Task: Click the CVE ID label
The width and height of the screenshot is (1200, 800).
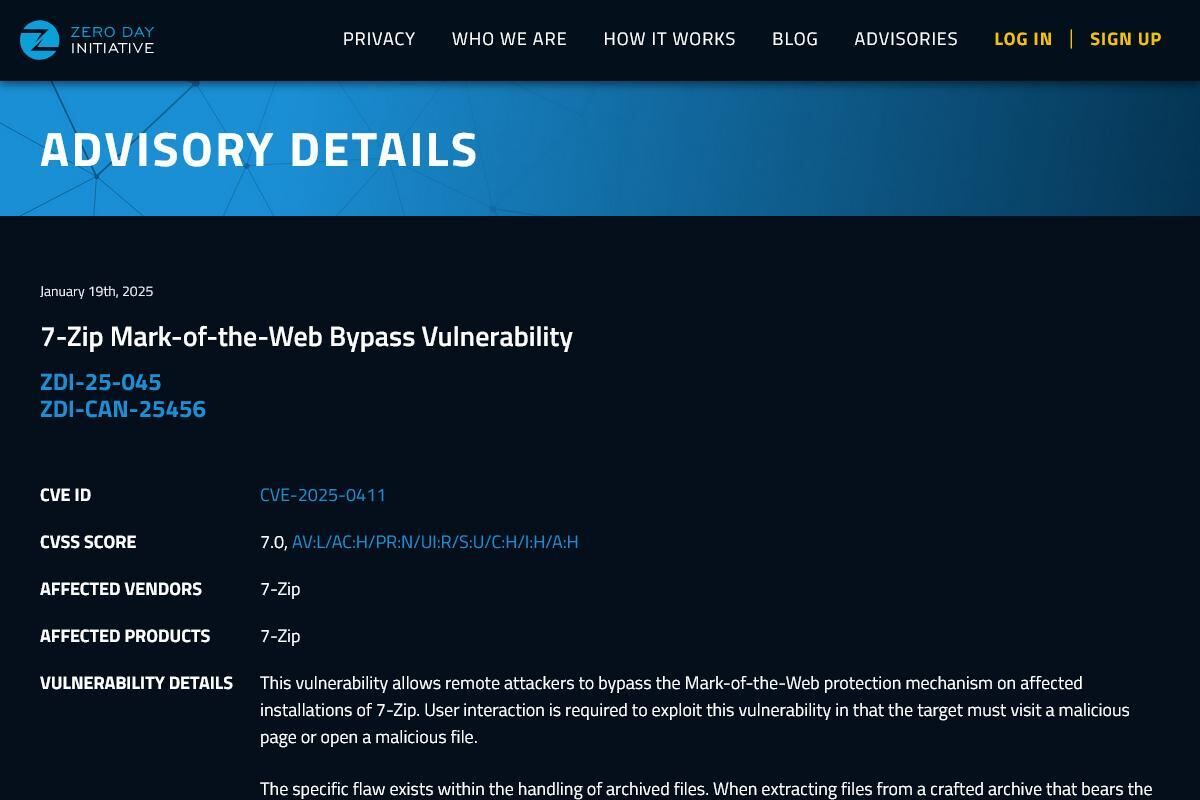Action: (66, 495)
